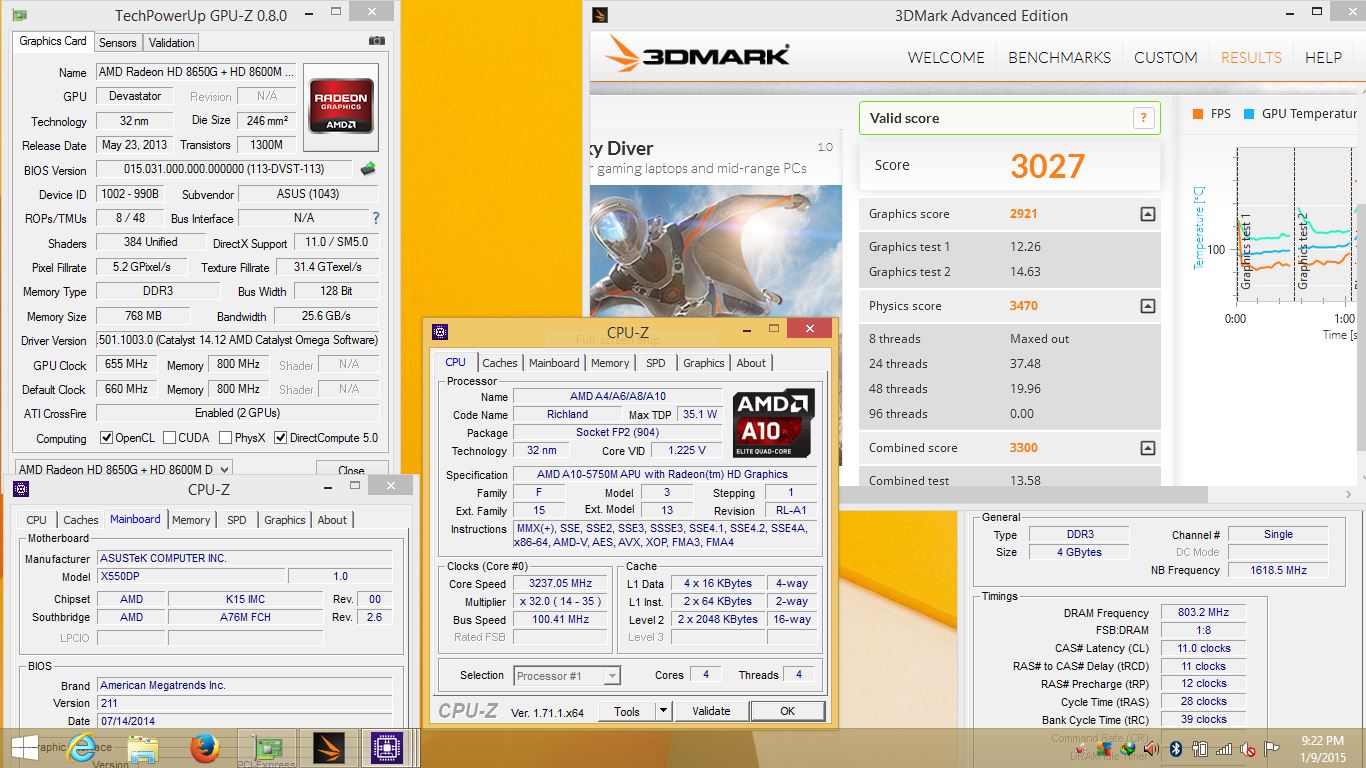The image size is (1366, 768).
Task: Launch Firefox from the taskbar
Action: 205,747
